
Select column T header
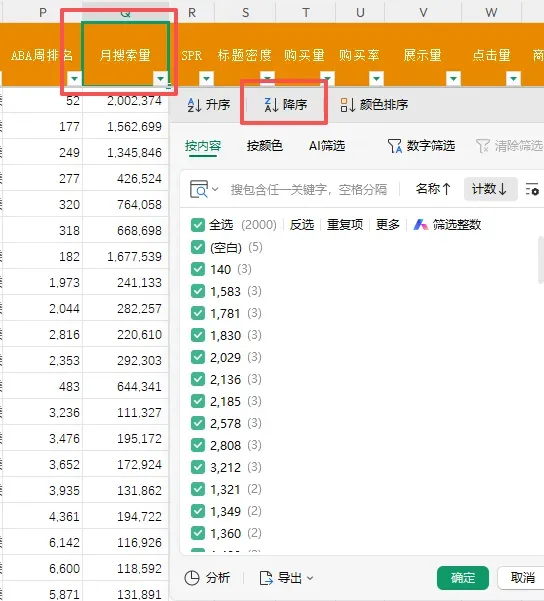click(306, 12)
